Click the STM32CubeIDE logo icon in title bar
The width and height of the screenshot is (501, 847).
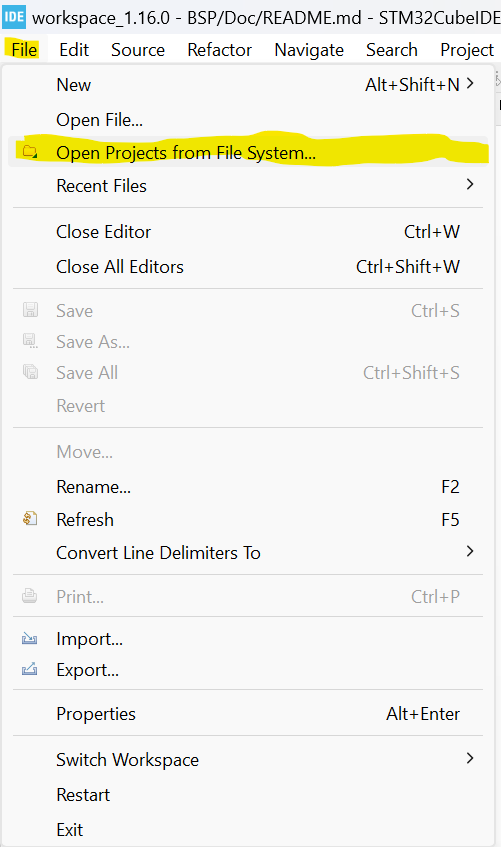pyautogui.click(x=14, y=17)
